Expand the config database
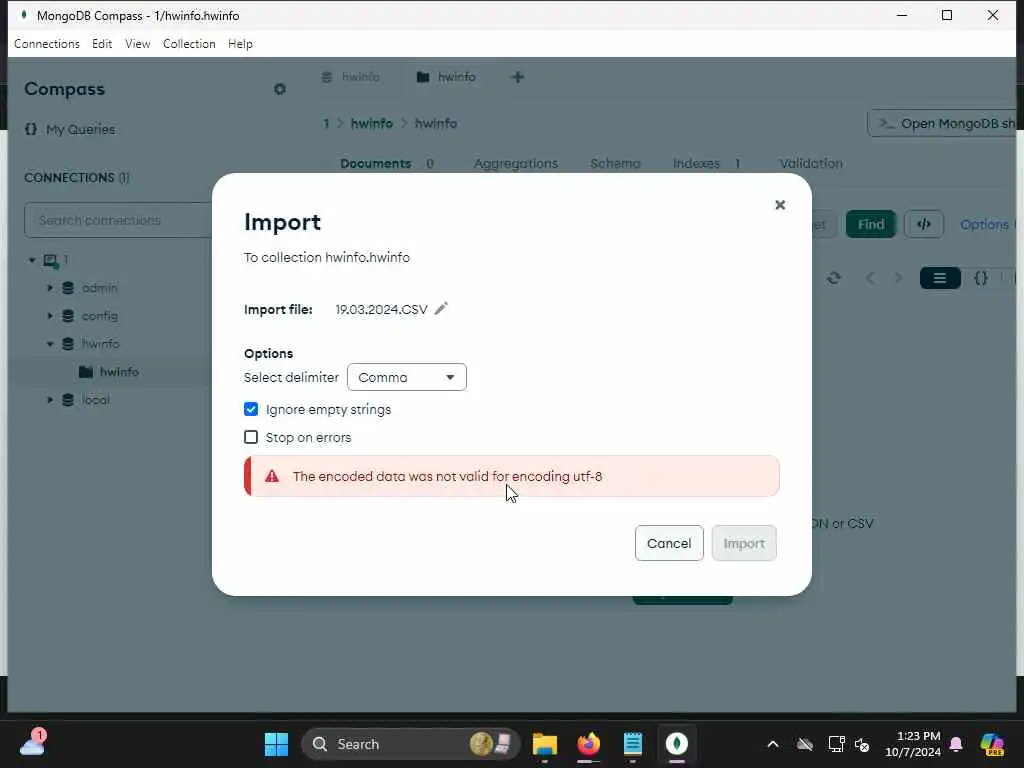The image size is (1024, 768). 50,315
